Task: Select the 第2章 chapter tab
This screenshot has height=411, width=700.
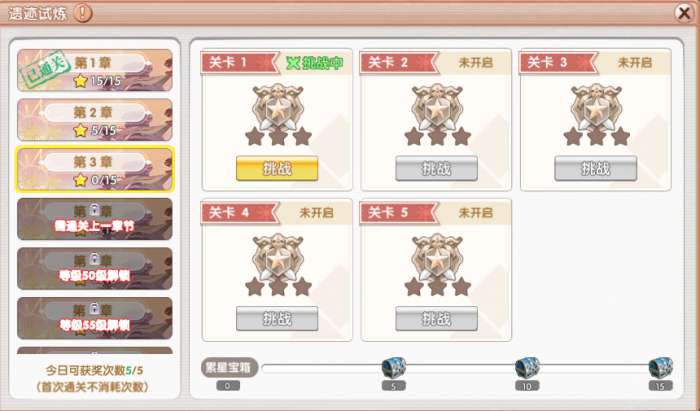Action: pos(95,120)
